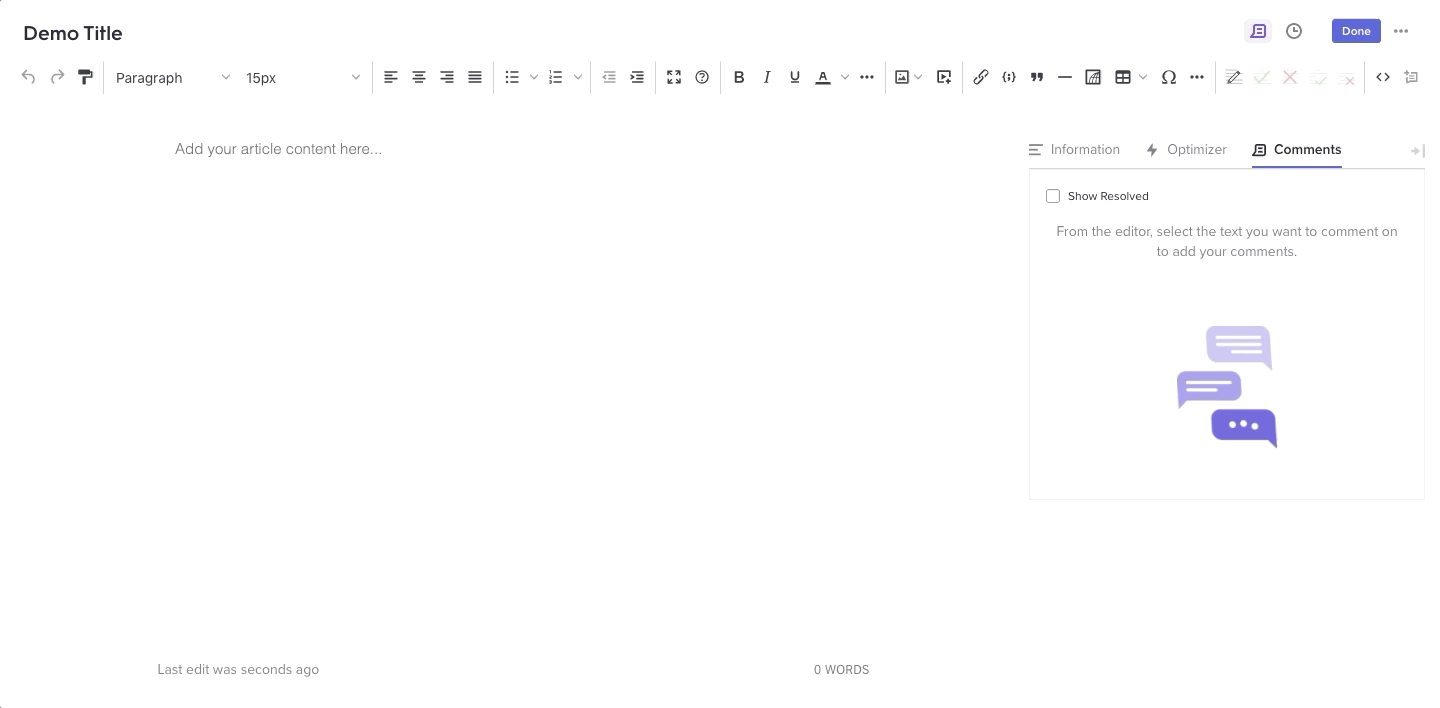The width and height of the screenshot is (1440, 708).
Task: Click the 0 WORDS counter
Action: click(x=841, y=670)
